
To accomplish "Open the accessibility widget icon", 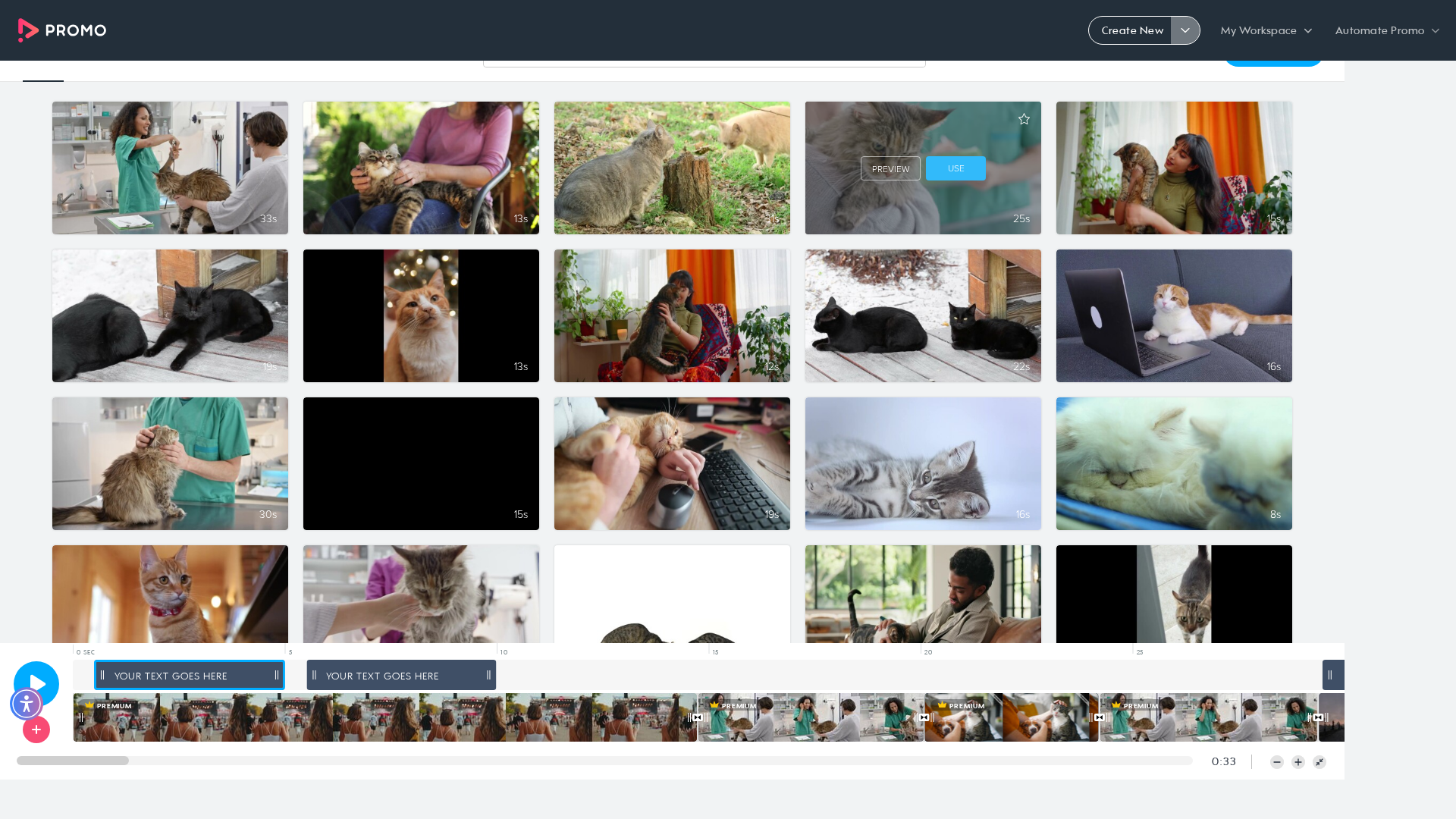I will [27, 704].
